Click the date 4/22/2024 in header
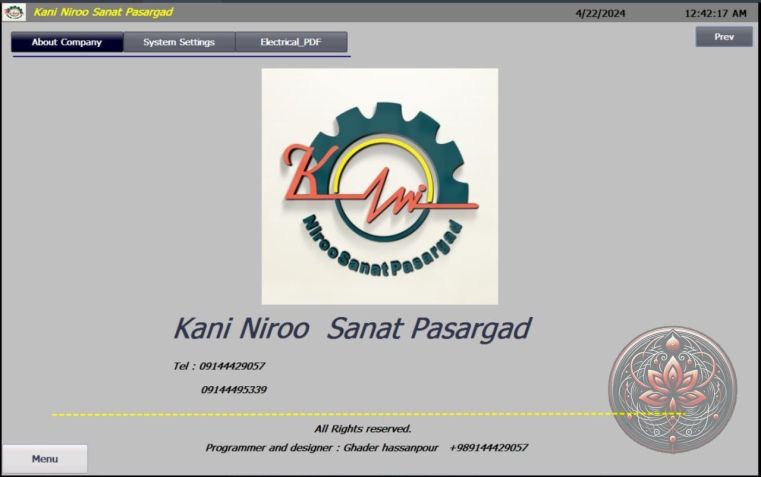Screen dimensions: 761x477 click(600, 13)
